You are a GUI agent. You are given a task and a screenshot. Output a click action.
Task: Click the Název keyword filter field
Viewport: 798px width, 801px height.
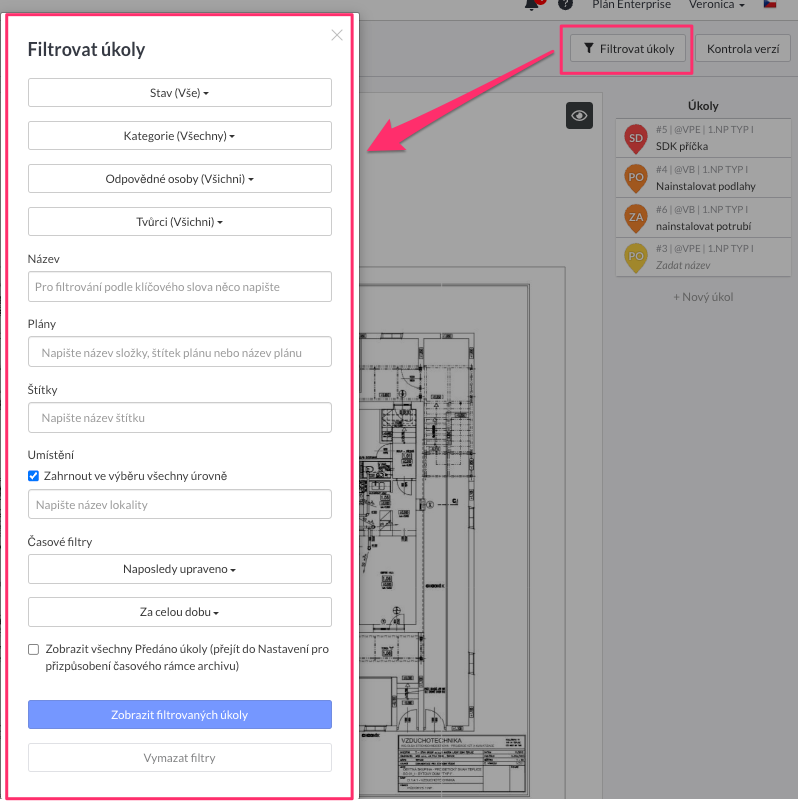click(180, 287)
